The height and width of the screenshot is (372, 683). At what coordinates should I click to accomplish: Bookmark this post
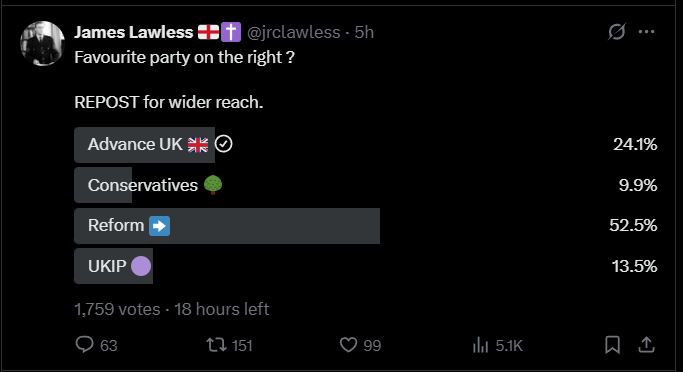pos(612,345)
